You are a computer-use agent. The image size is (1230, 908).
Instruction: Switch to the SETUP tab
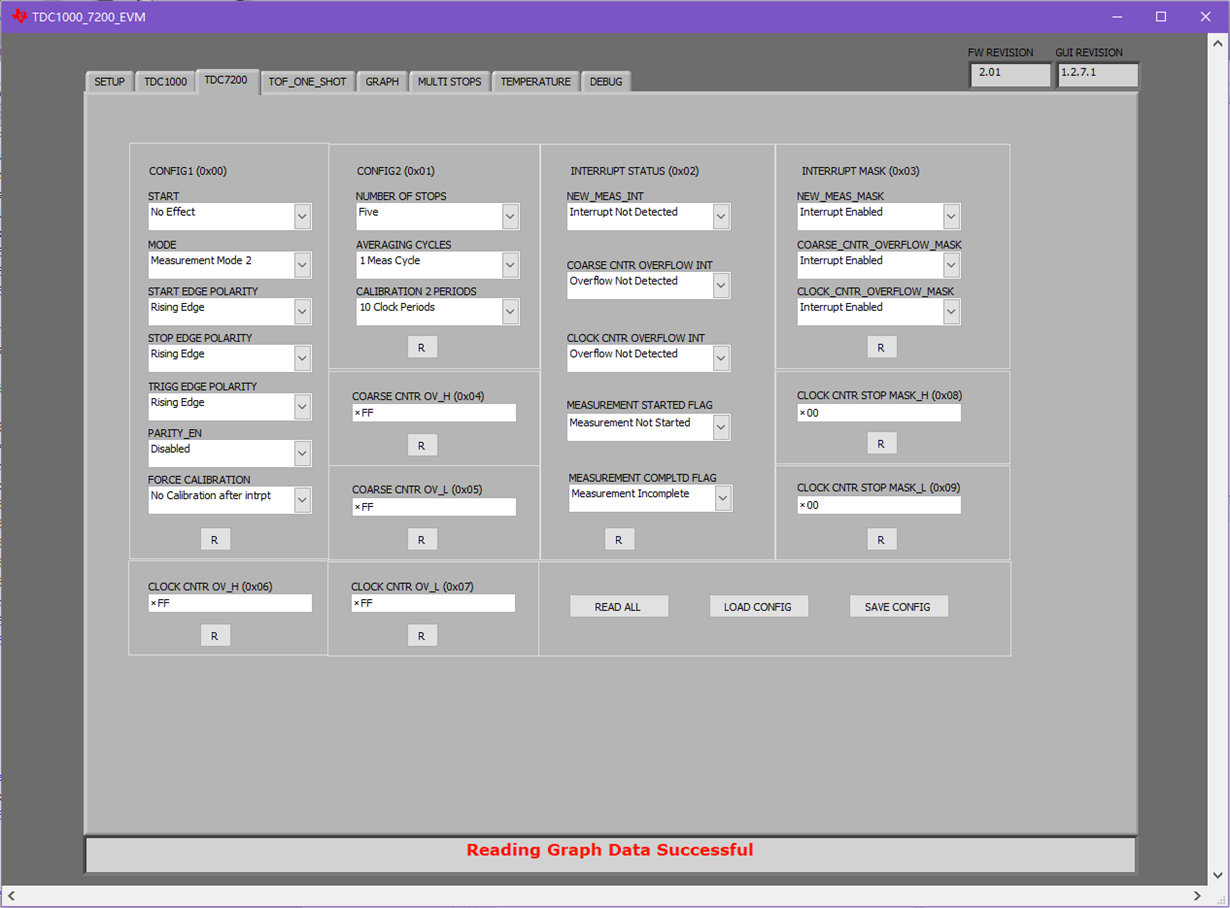pos(110,82)
